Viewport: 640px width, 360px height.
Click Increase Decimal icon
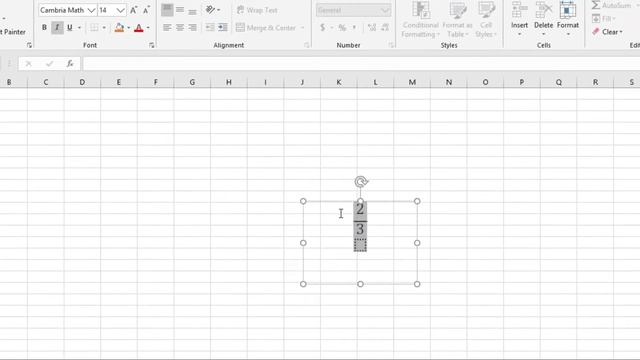pyautogui.click(x=372, y=28)
